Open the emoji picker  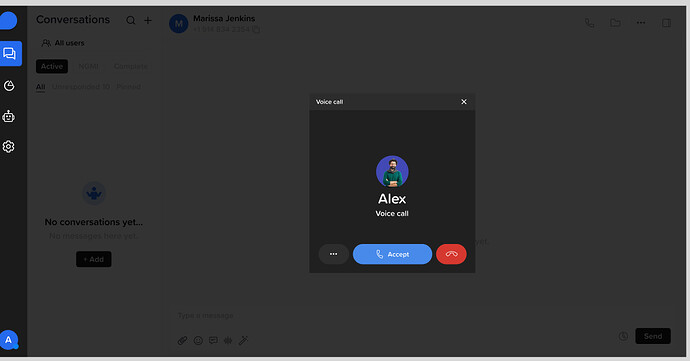[x=198, y=340]
